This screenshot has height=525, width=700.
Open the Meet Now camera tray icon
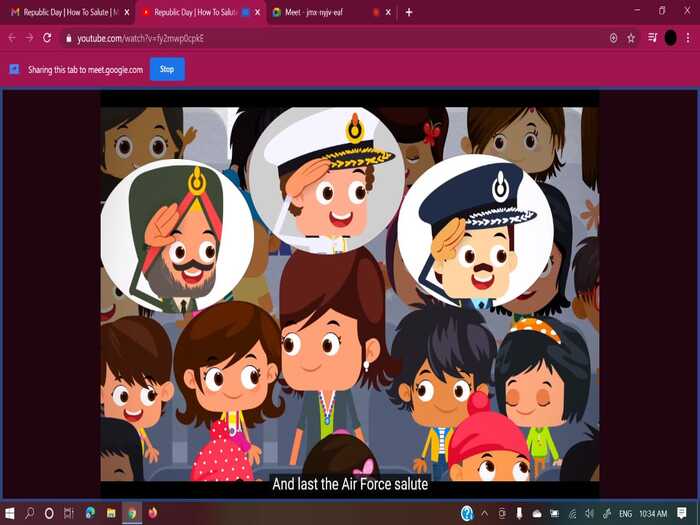pos(502,513)
